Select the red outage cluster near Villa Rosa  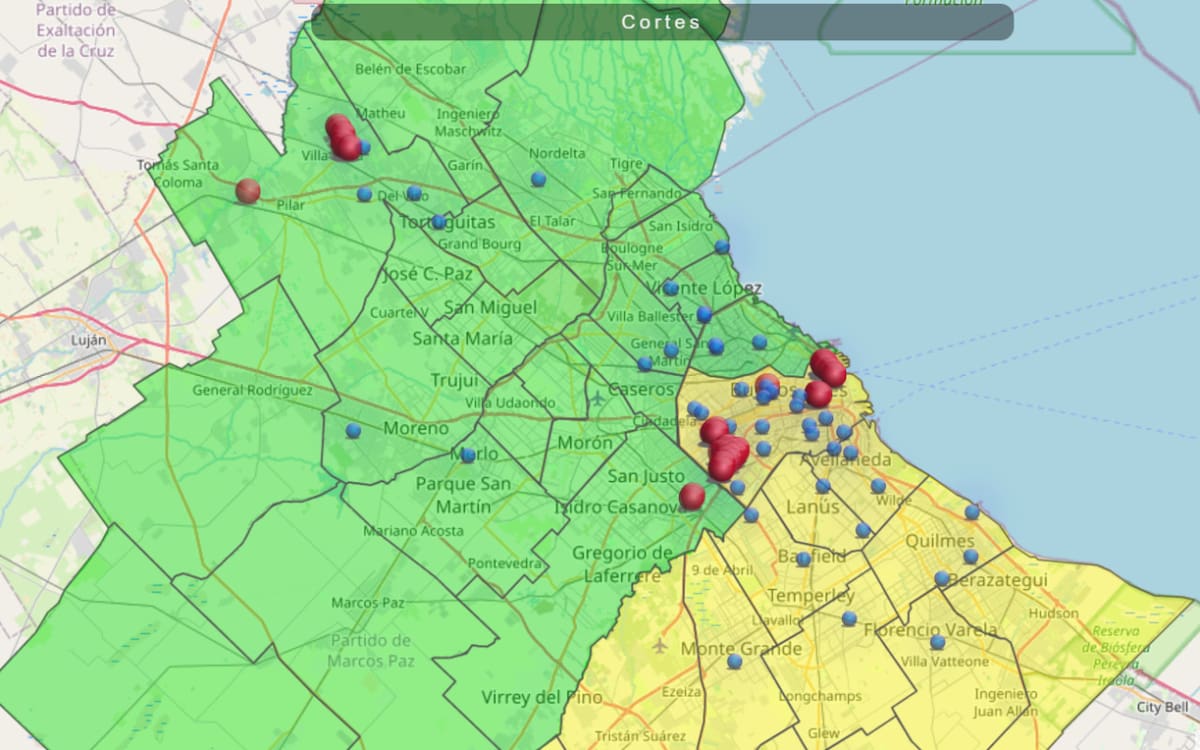click(x=341, y=137)
